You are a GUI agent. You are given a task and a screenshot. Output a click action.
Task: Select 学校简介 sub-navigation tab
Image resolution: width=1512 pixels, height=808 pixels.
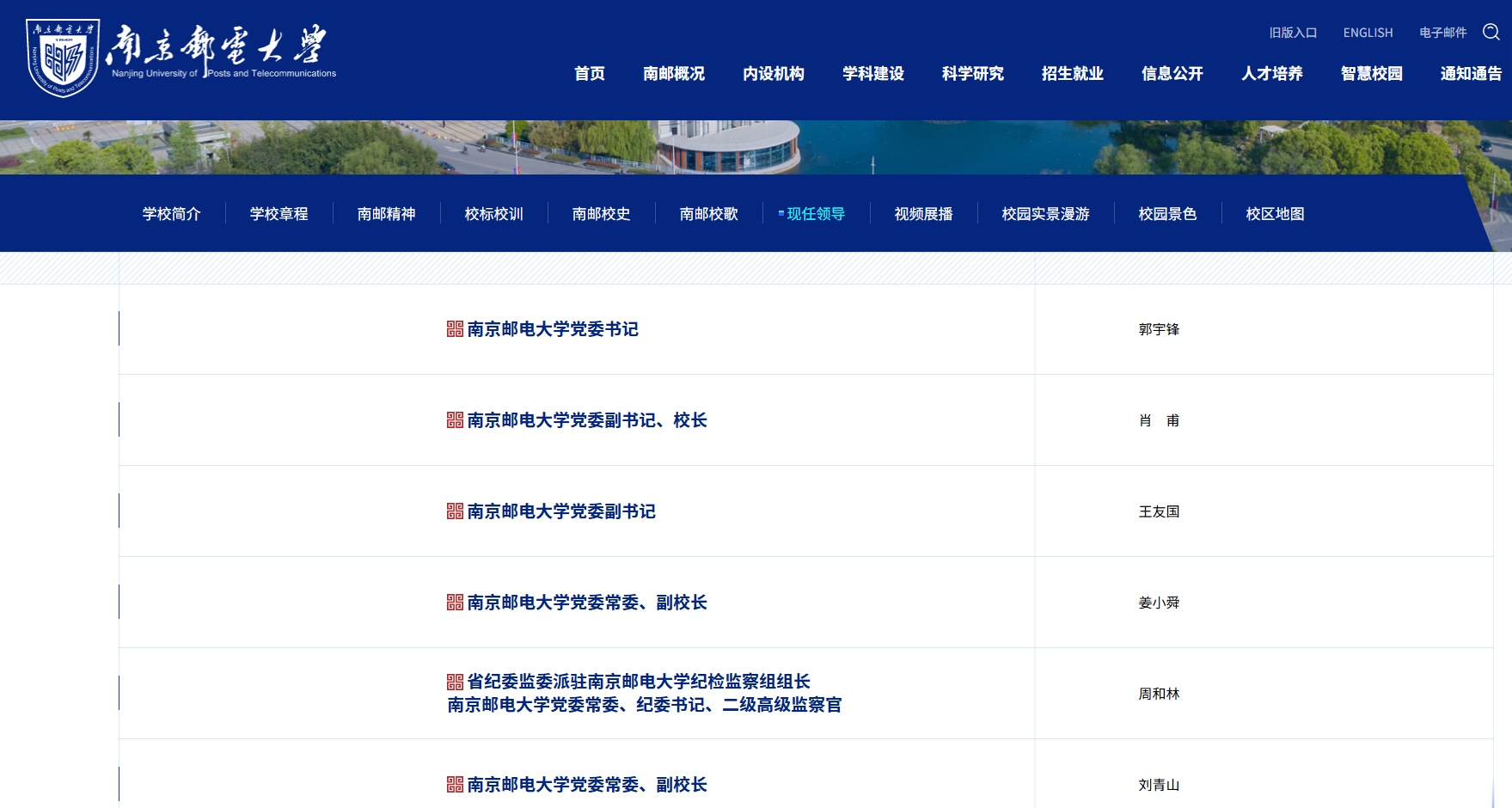pos(172,214)
